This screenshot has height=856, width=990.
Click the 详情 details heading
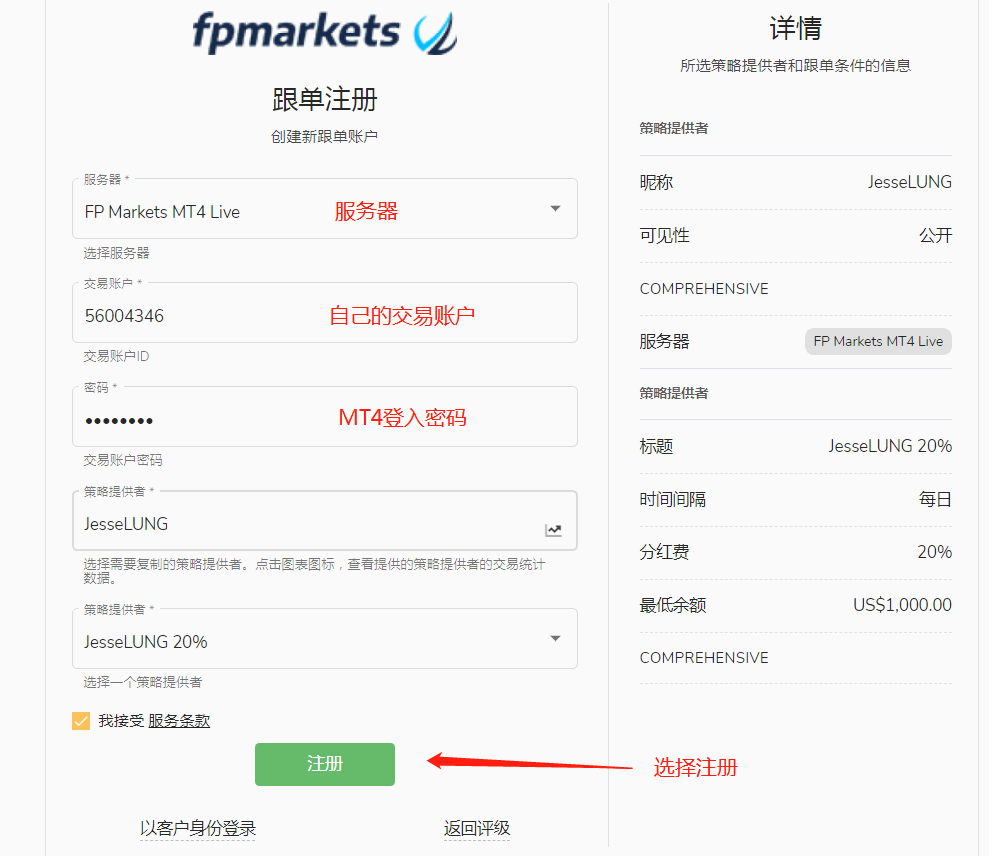click(796, 28)
